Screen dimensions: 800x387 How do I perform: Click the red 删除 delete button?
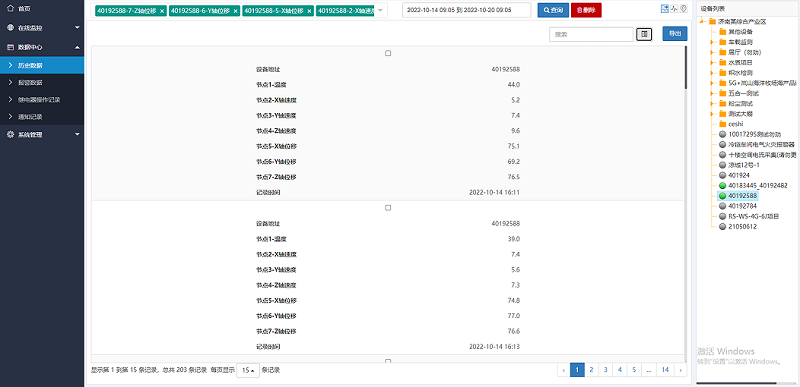pos(586,10)
